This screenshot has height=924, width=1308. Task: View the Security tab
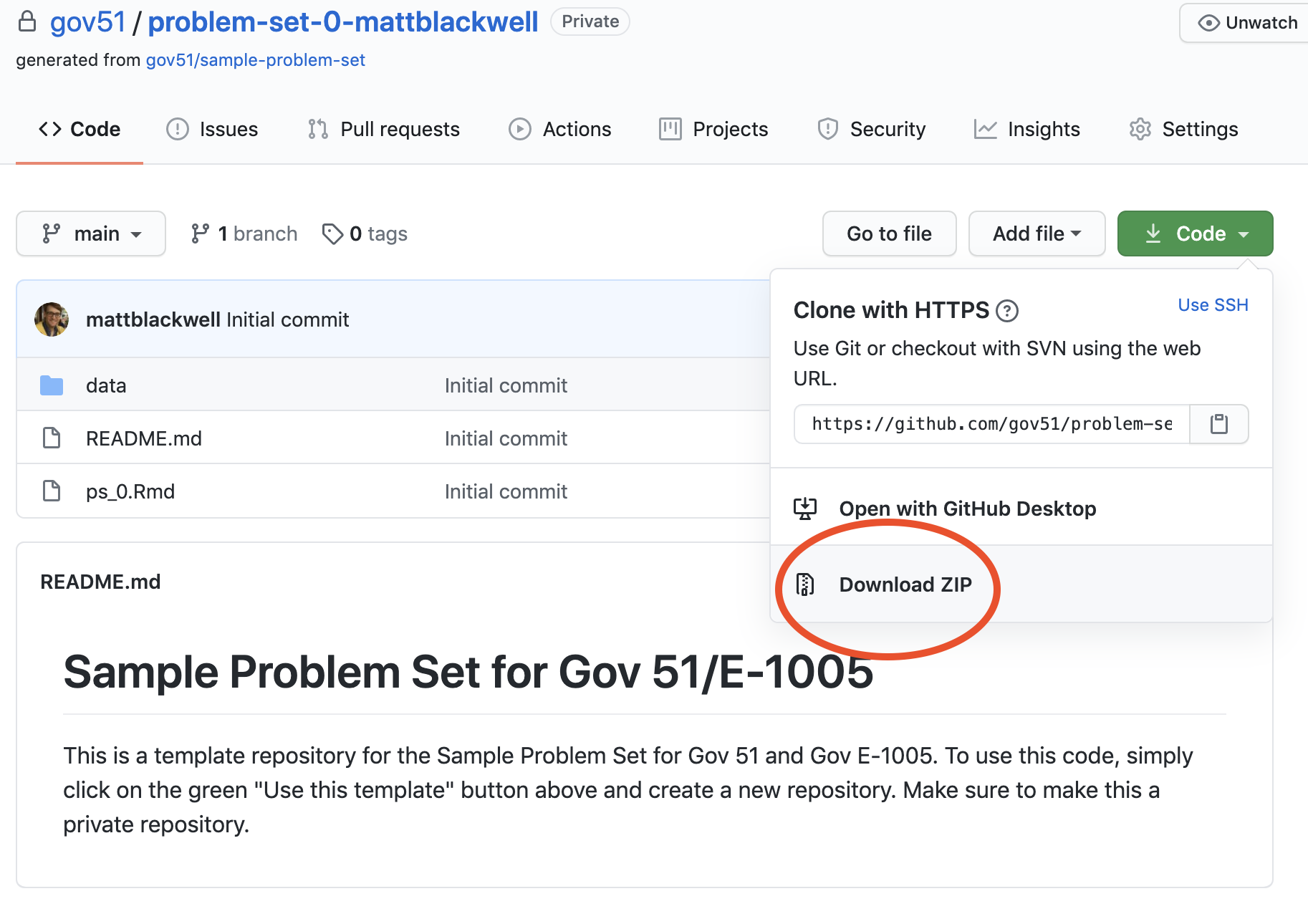point(872,129)
